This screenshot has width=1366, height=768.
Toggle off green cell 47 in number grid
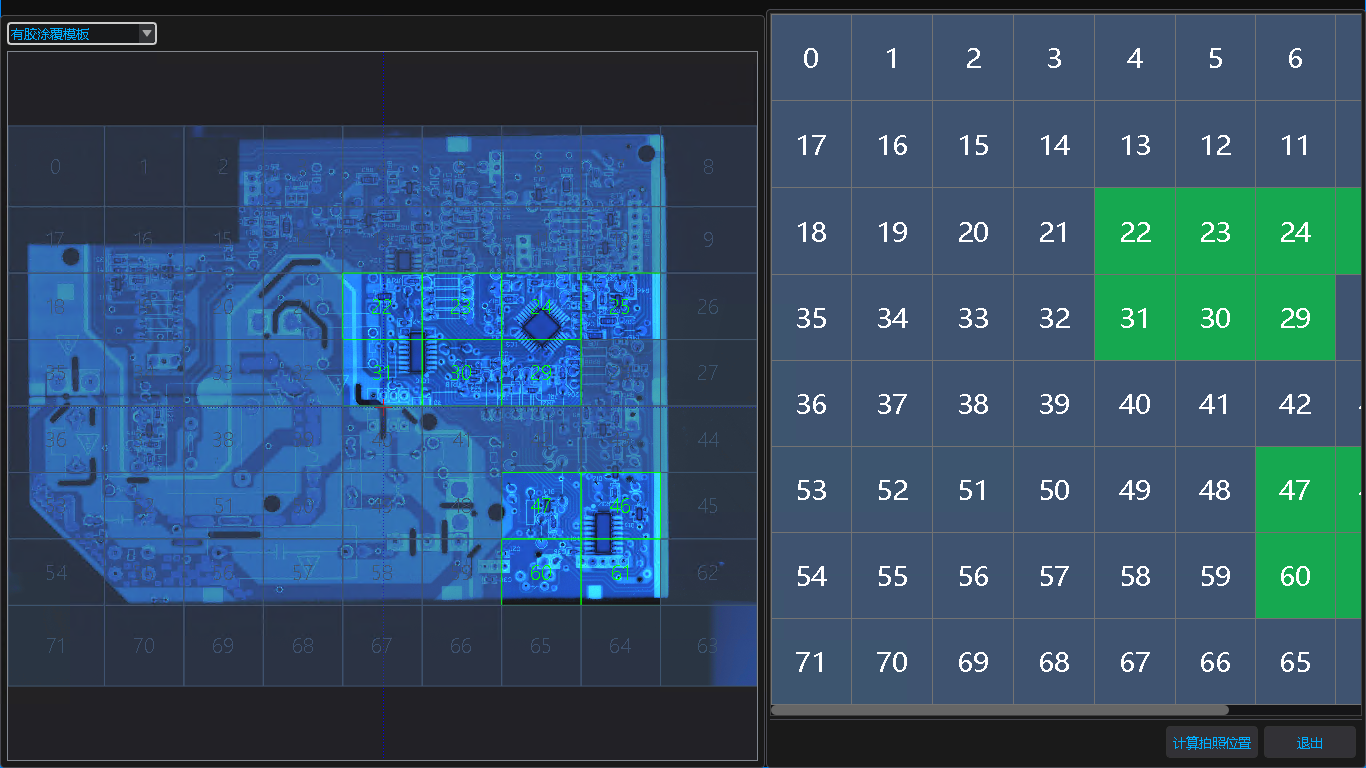pos(1295,490)
